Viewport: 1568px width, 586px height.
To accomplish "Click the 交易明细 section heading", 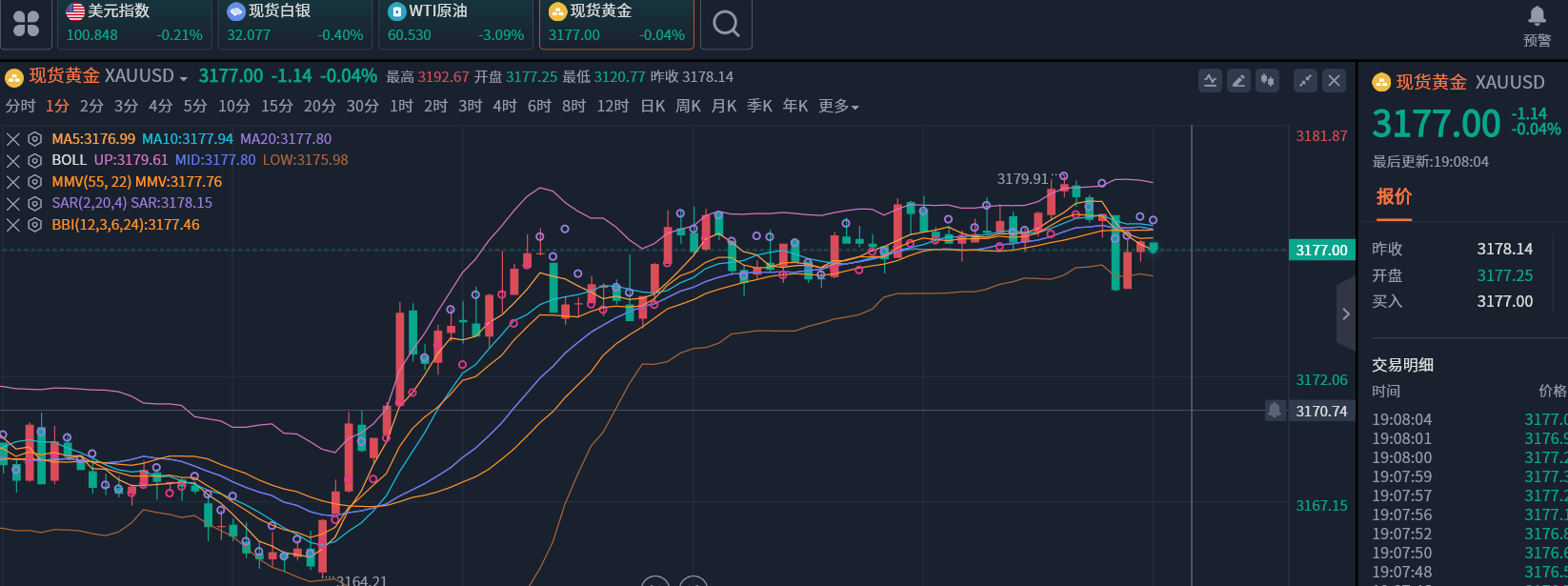I will click(1402, 365).
